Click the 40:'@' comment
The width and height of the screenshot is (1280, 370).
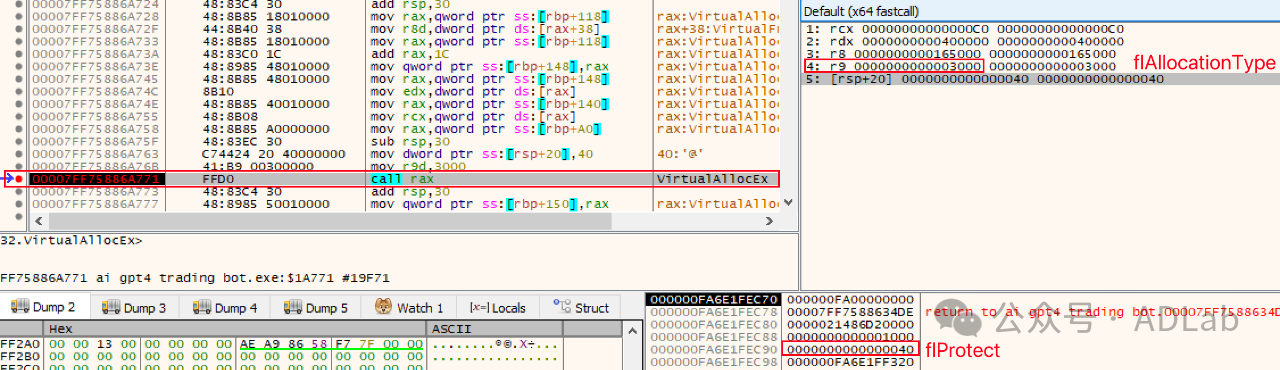pyautogui.click(x=680, y=154)
